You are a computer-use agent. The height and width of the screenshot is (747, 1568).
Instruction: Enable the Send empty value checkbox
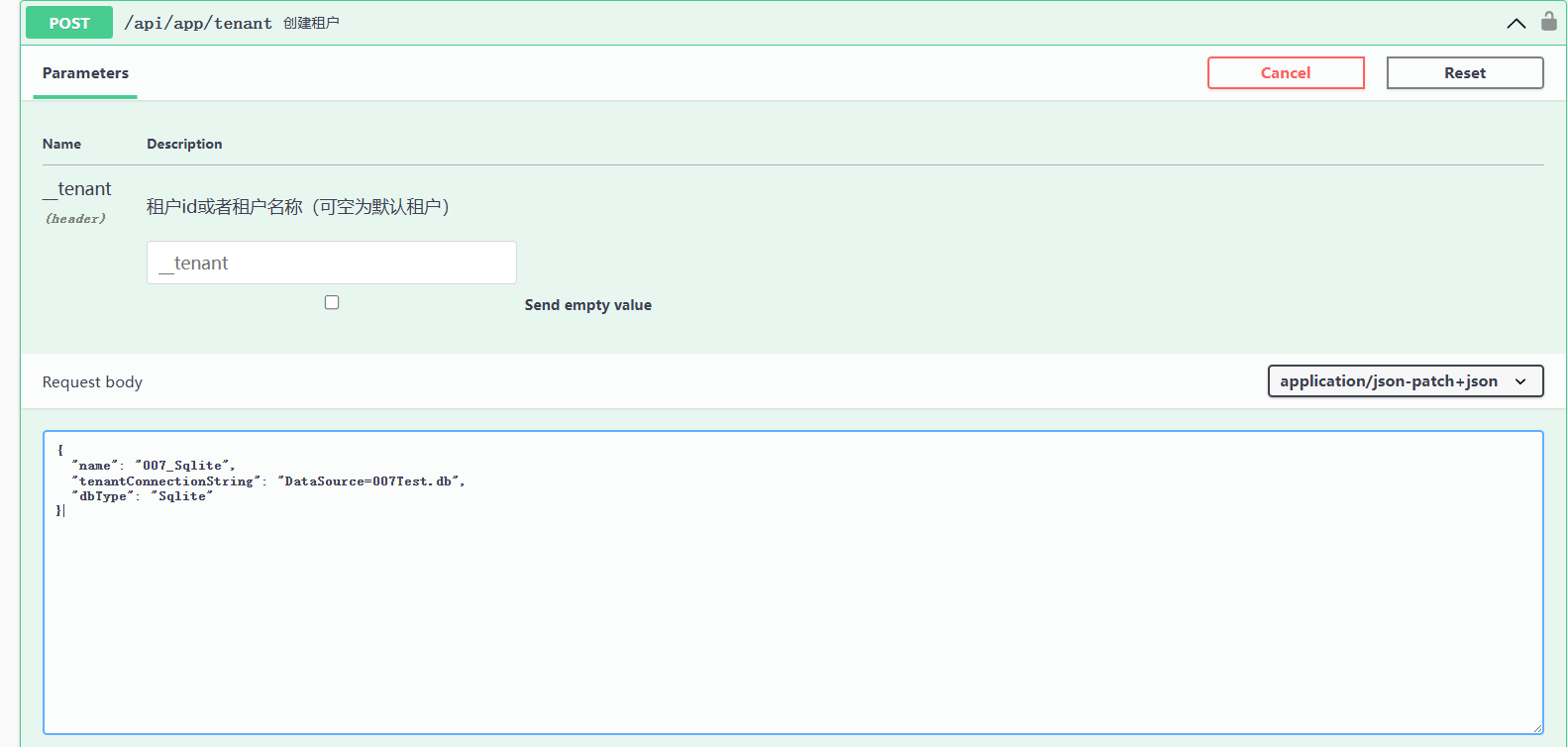332,302
